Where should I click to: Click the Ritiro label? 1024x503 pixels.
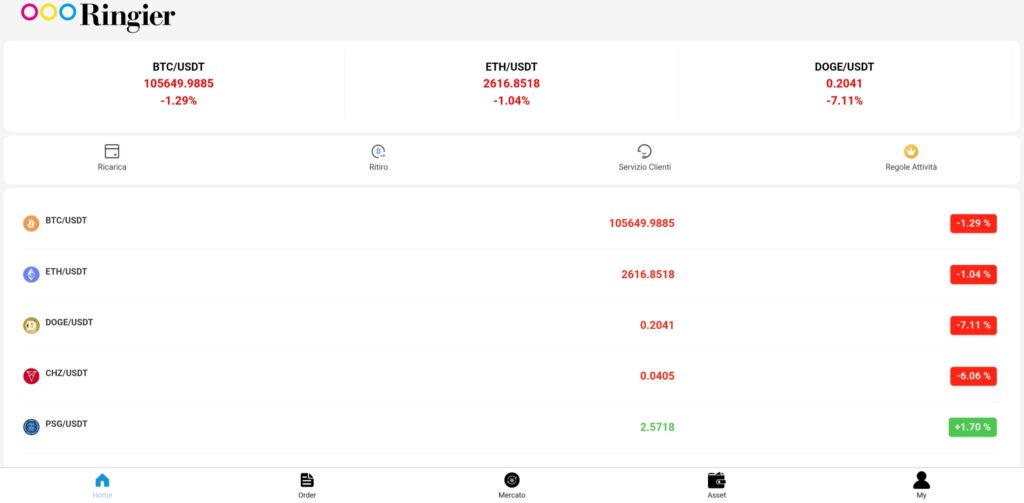[378, 167]
